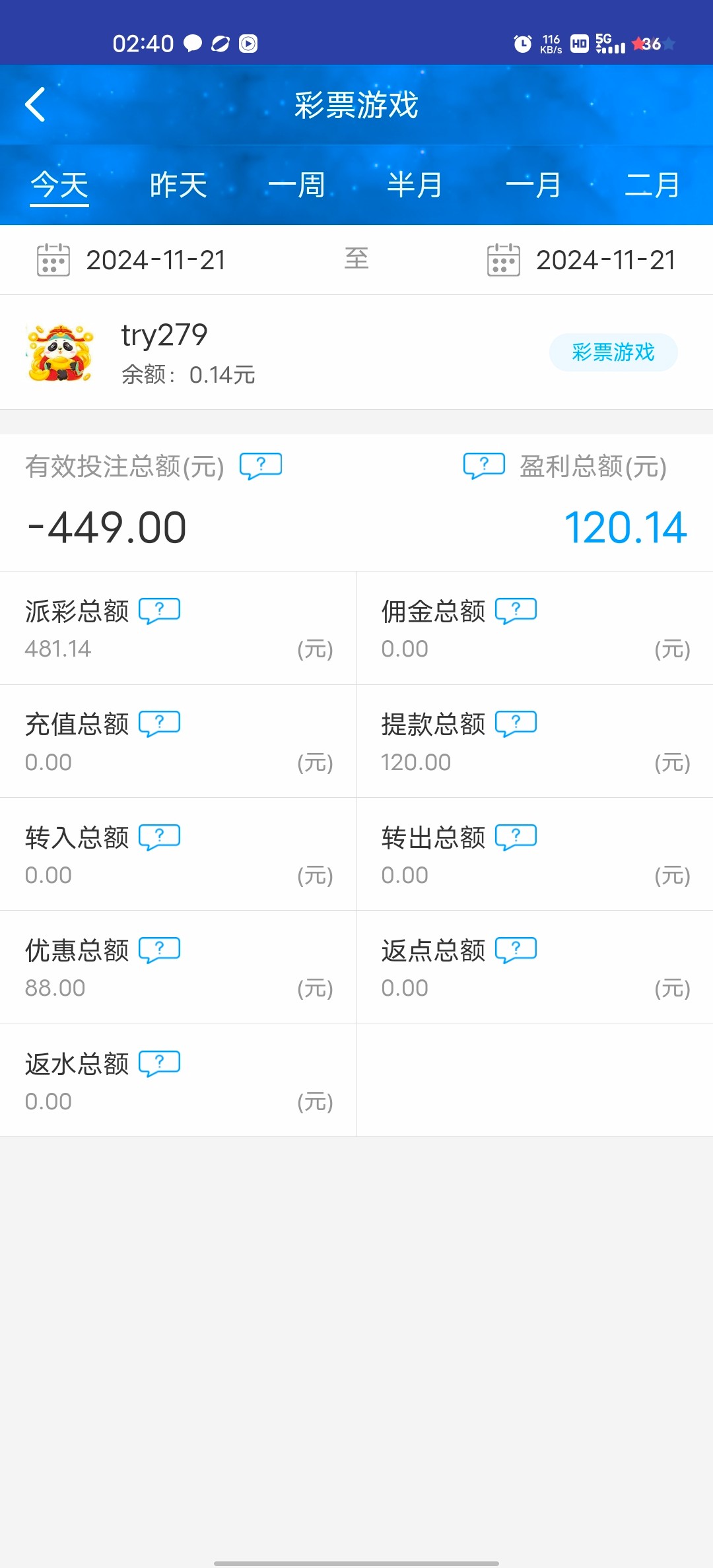Show help for 佣金总额
Screen dimensions: 713x1568
pos(516,610)
